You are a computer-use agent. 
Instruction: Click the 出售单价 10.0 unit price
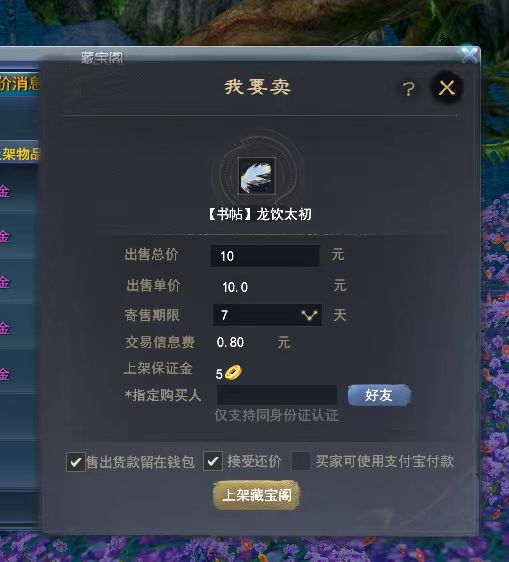[x=235, y=287]
